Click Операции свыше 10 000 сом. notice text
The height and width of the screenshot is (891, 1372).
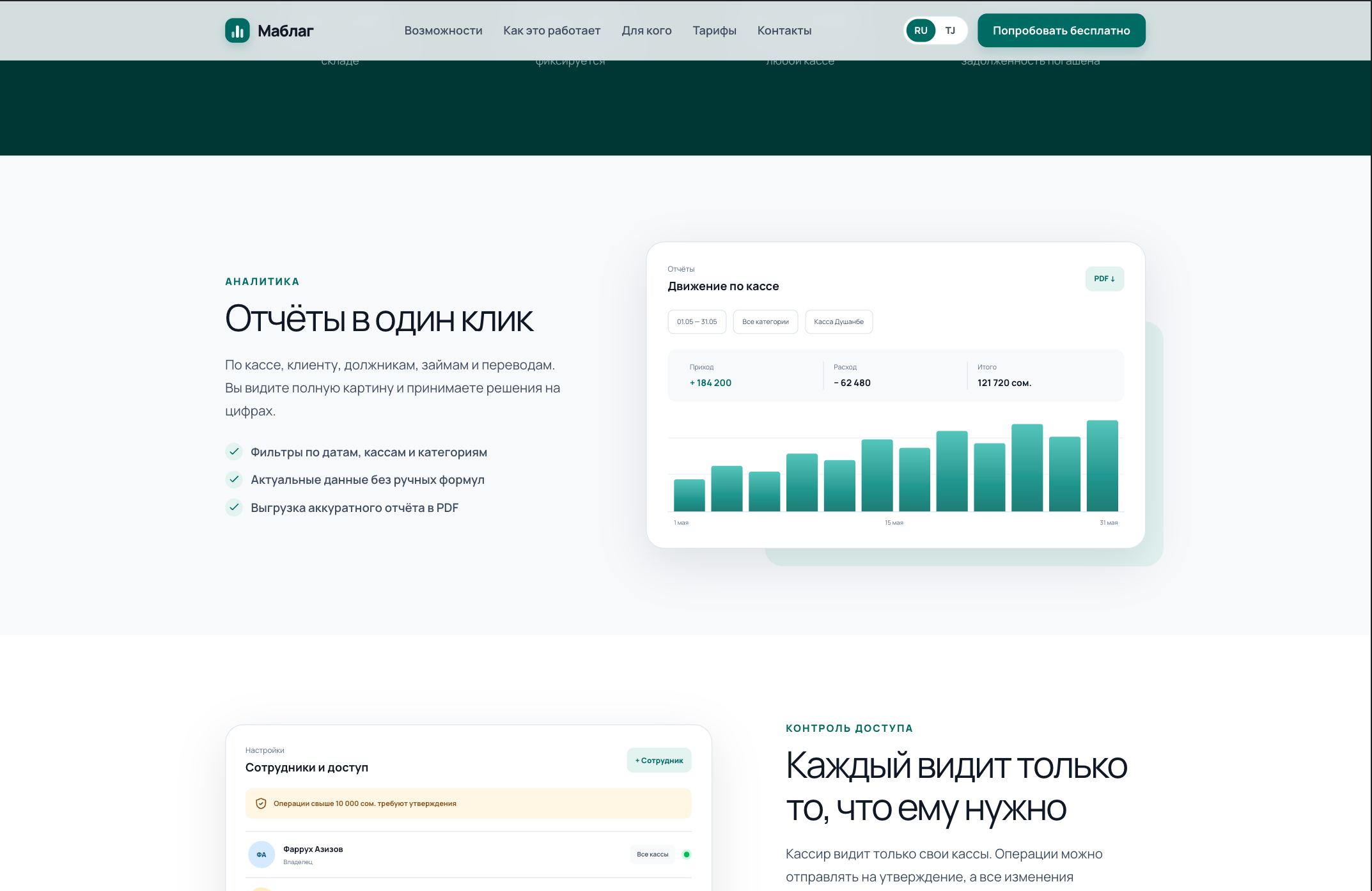click(x=365, y=804)
